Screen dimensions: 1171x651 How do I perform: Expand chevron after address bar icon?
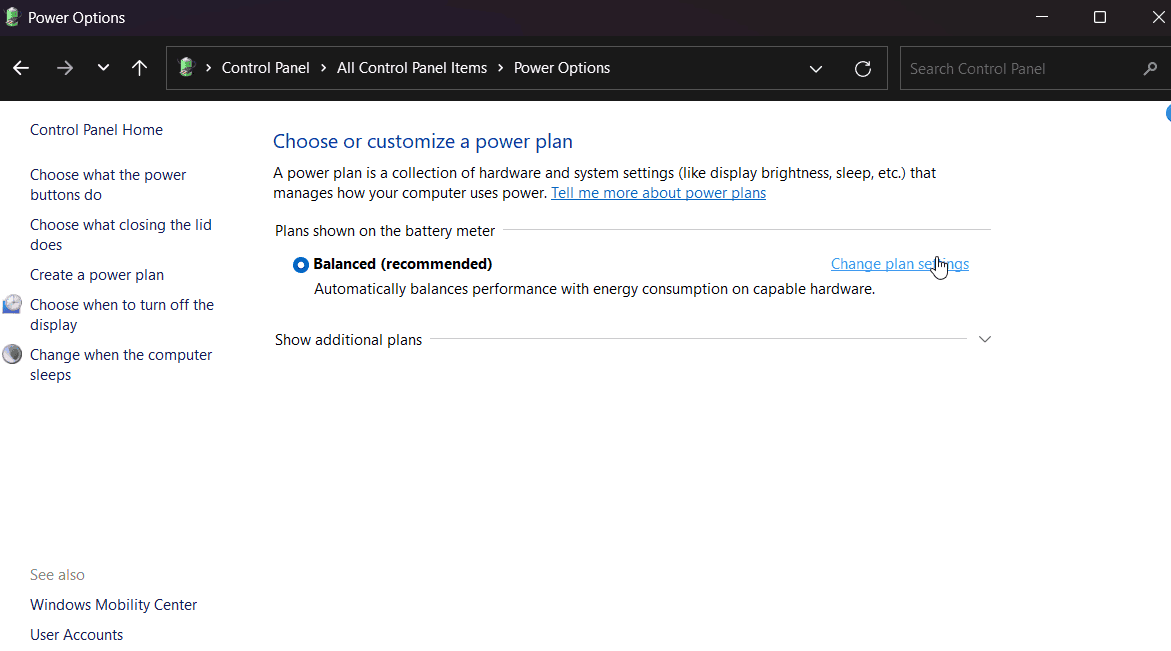pos(208,68)
